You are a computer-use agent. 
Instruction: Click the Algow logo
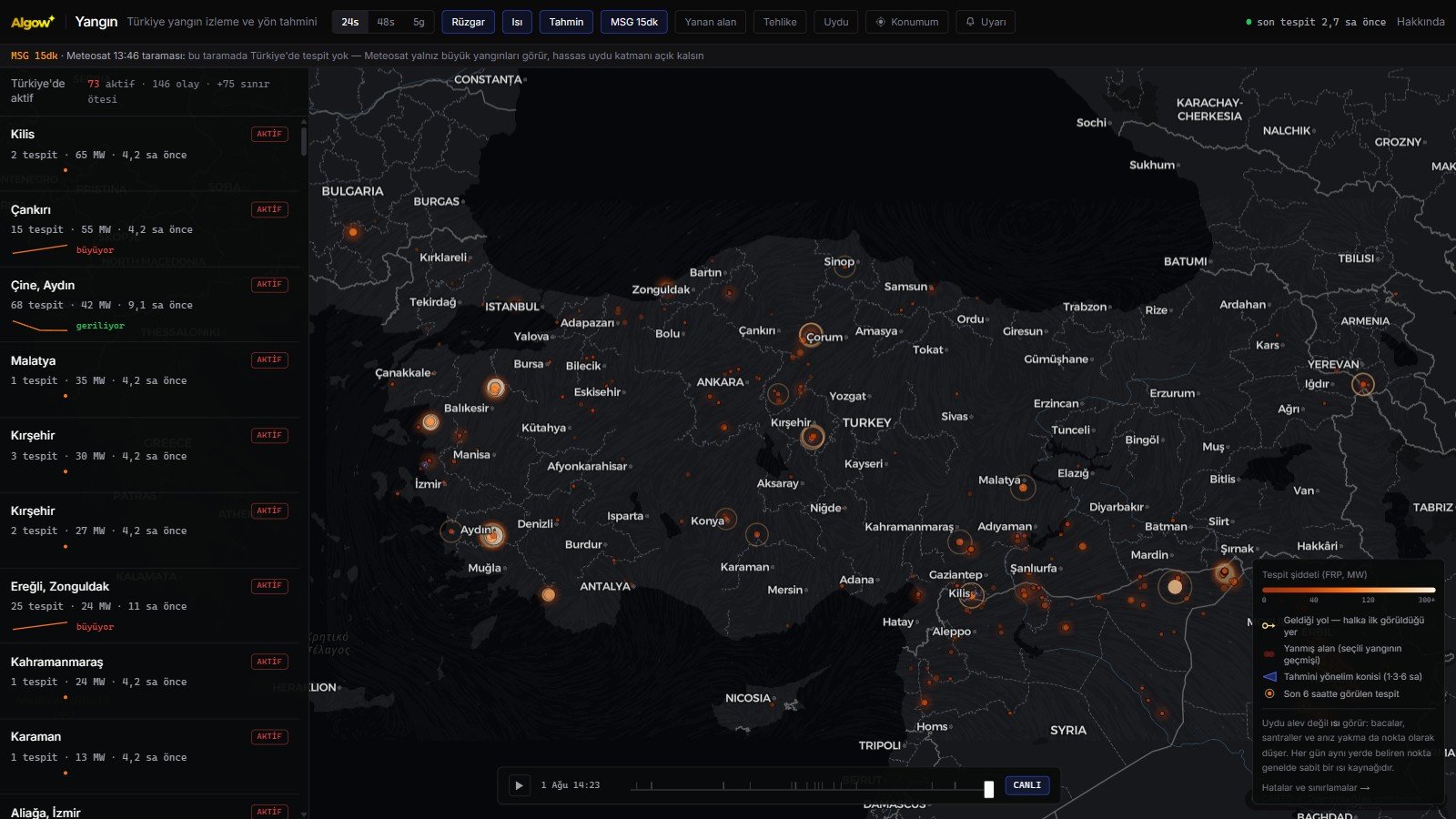33,22
